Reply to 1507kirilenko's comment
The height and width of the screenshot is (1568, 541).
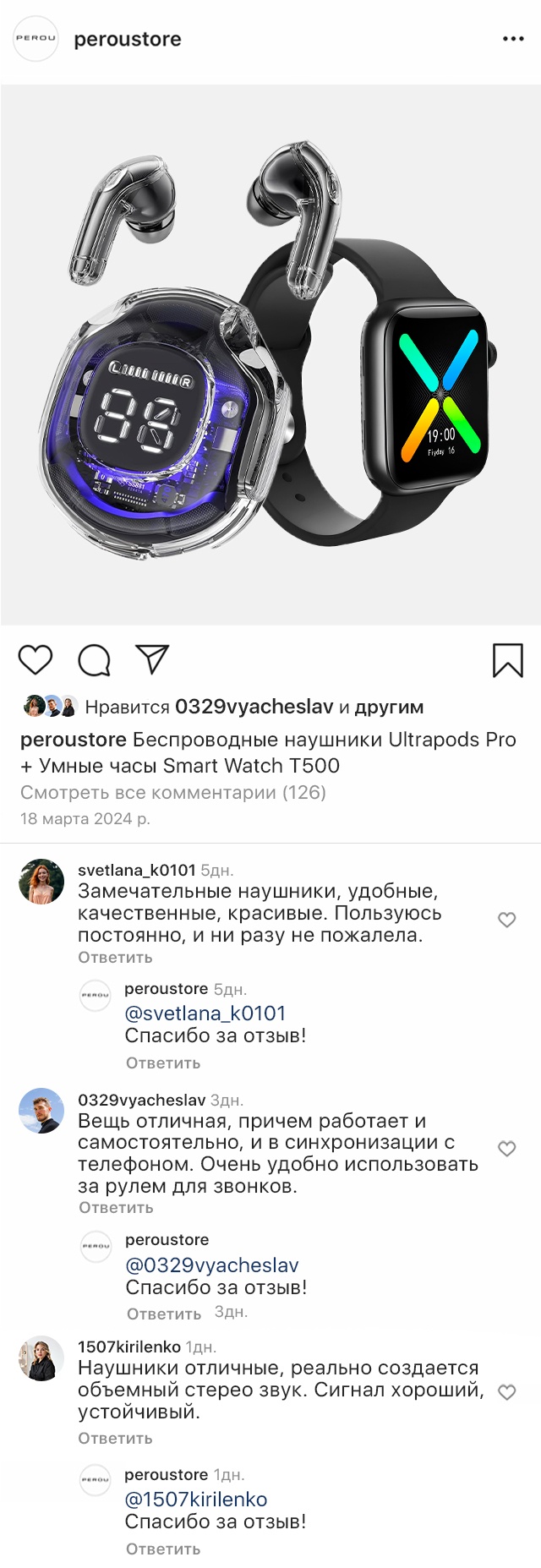pyautogui.click(x=115, y=1439)
